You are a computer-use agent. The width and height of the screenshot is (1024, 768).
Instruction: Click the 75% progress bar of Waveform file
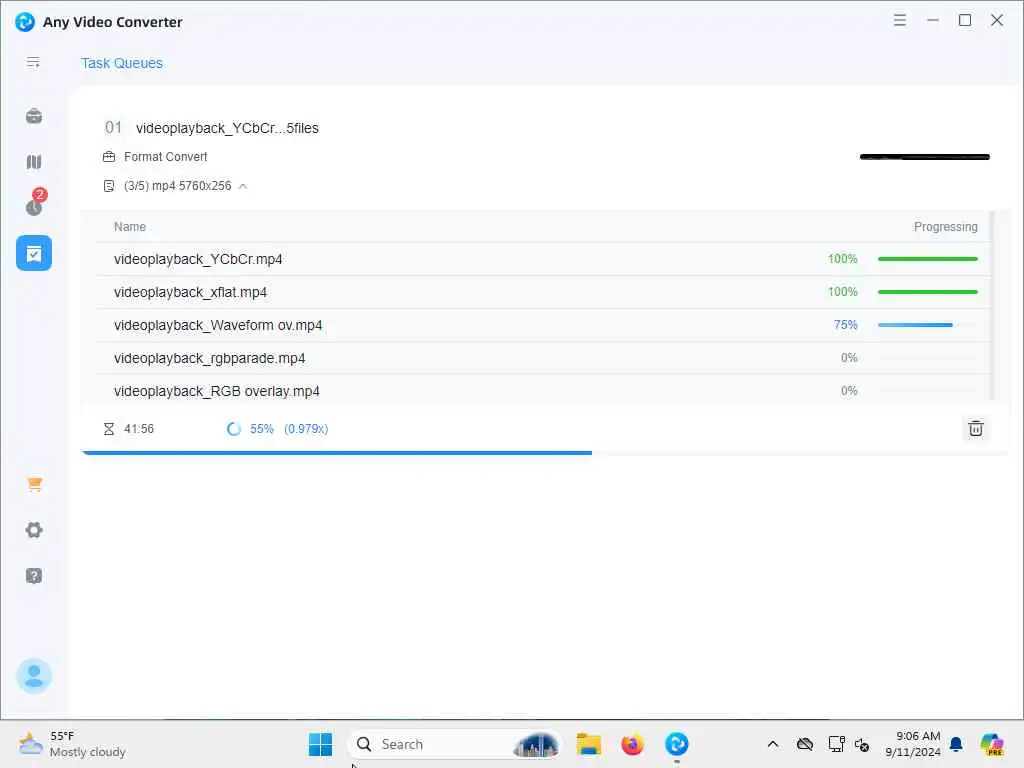(927, 325)
